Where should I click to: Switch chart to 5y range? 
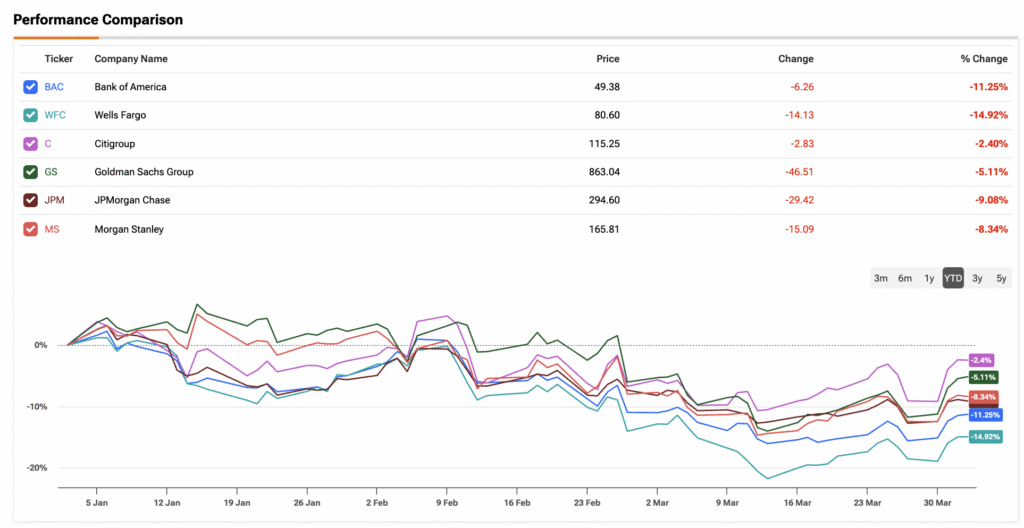tap(1001, 278)
